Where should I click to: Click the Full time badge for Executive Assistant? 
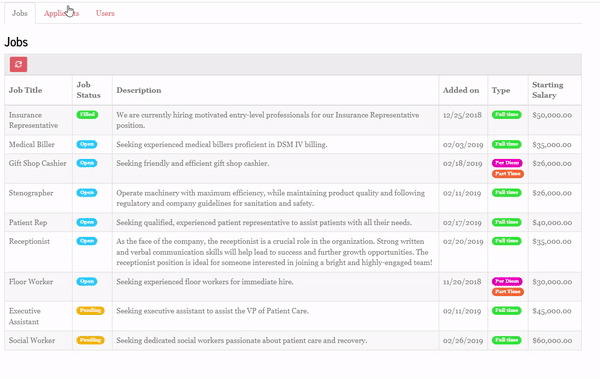(507, 310)
